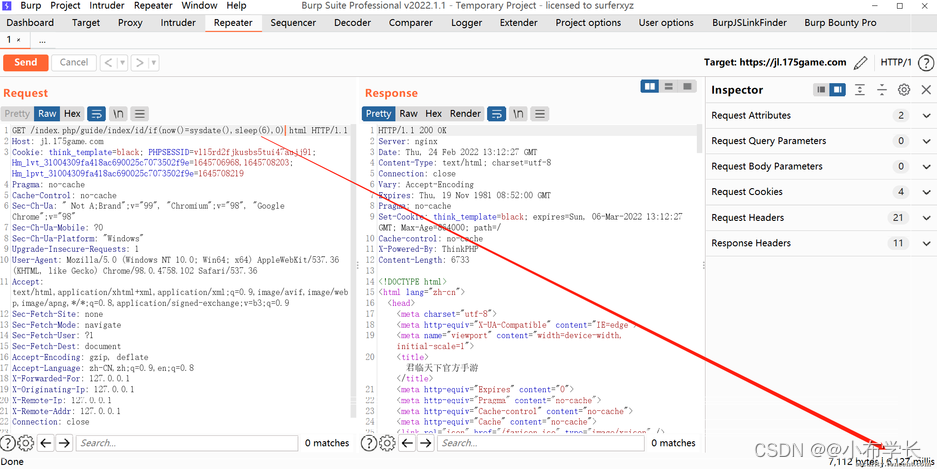Set Inspector layout to list icon

click(821, 90)
